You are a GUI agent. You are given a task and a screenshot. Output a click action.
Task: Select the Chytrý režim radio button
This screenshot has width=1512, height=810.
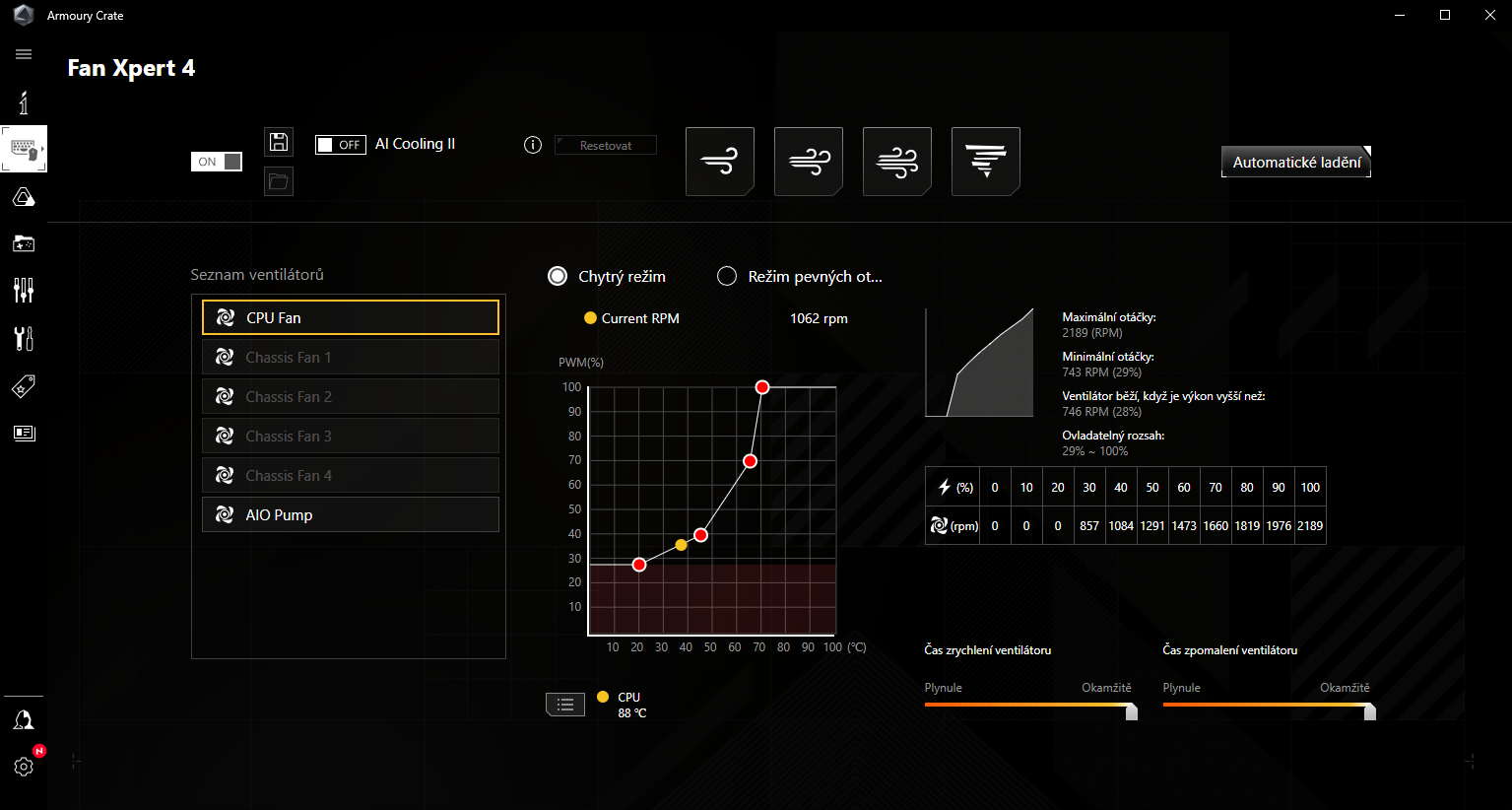click(x=558, y=276)
